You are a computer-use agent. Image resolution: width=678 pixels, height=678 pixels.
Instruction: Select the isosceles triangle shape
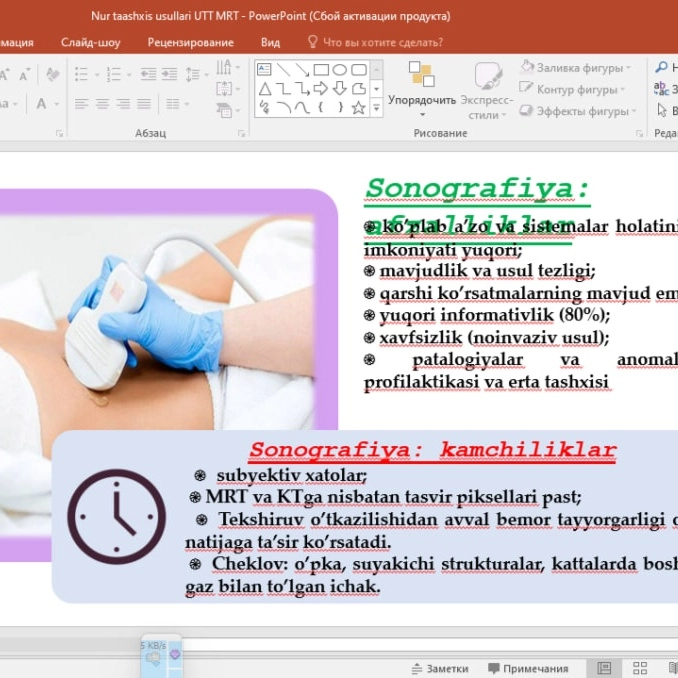264,89
